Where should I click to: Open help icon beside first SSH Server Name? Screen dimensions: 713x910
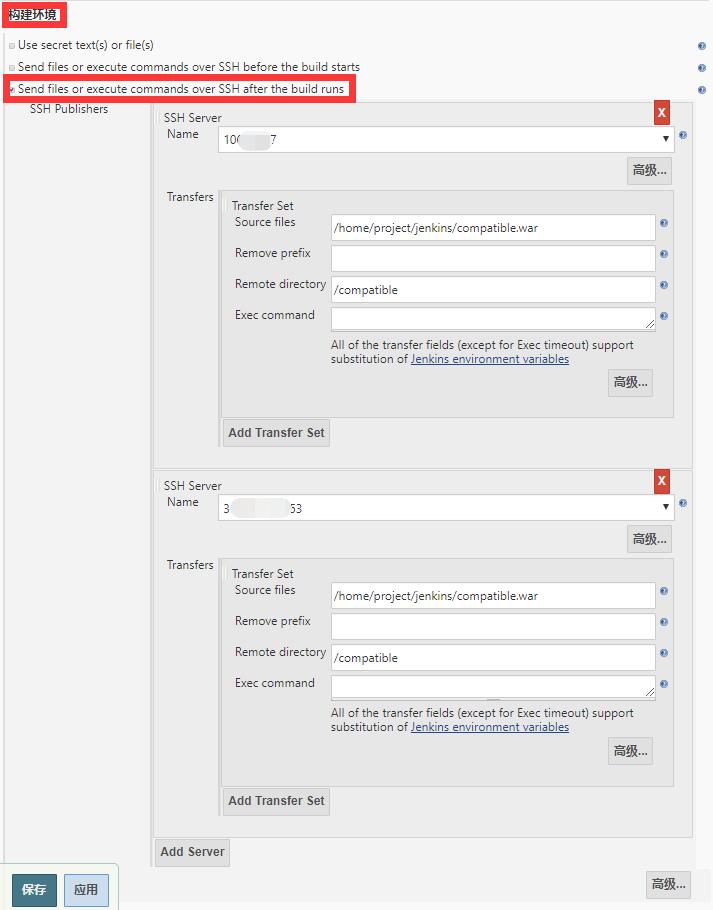pos(683,135)
